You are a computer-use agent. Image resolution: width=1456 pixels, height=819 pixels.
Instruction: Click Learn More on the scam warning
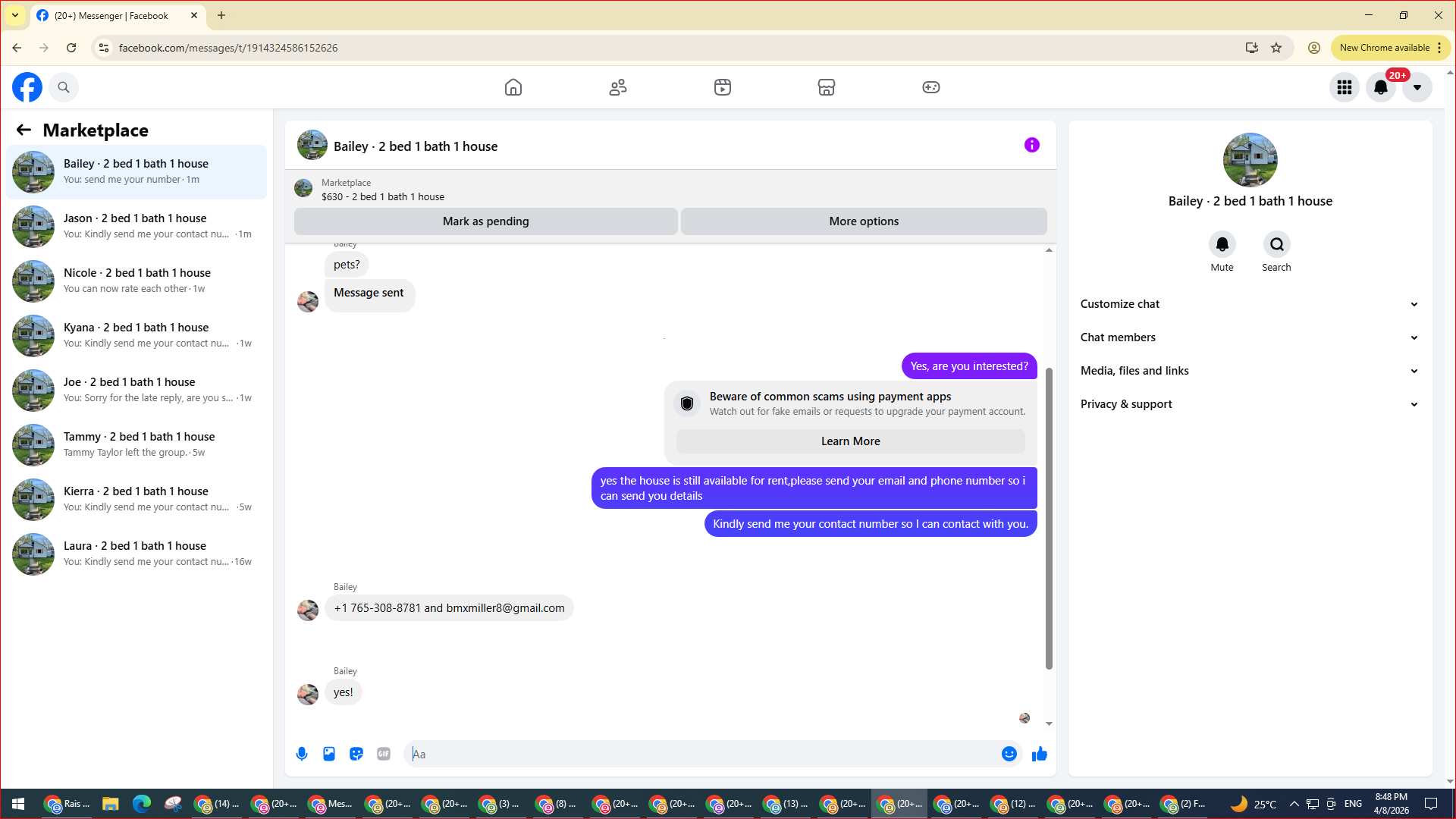click(850, 441)
